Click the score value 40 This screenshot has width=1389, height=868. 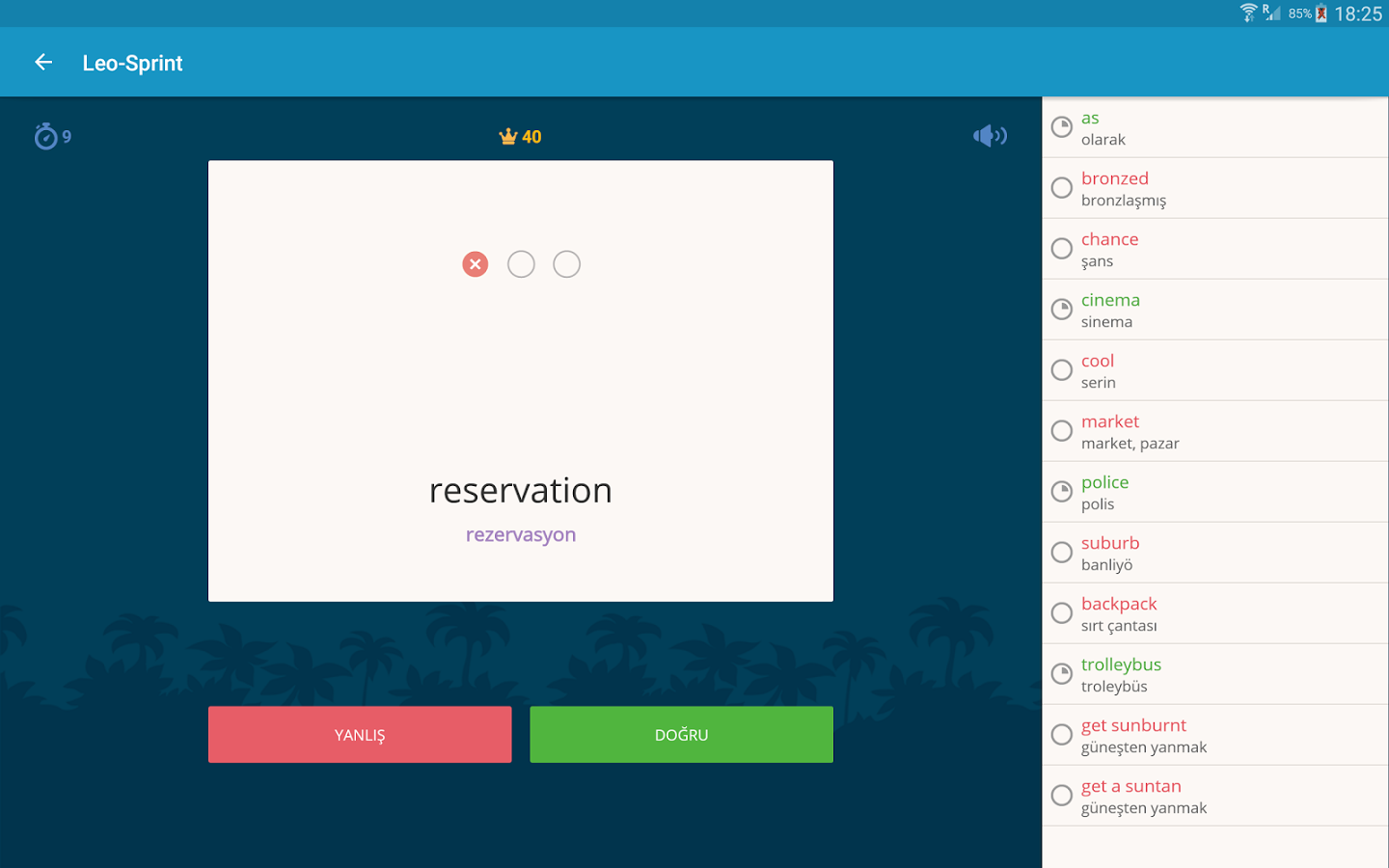[x=531, y=137]
